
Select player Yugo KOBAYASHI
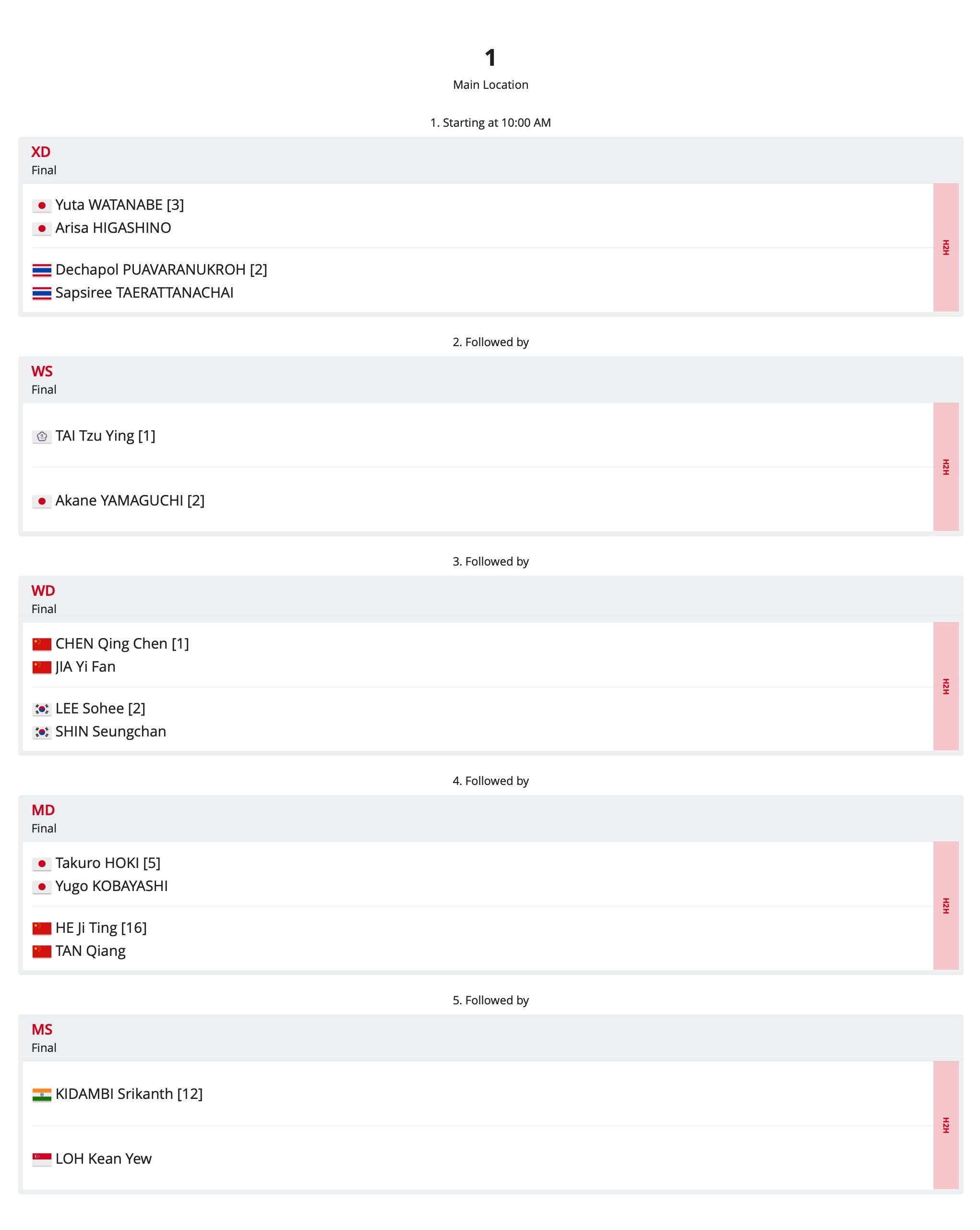point(111,886)
